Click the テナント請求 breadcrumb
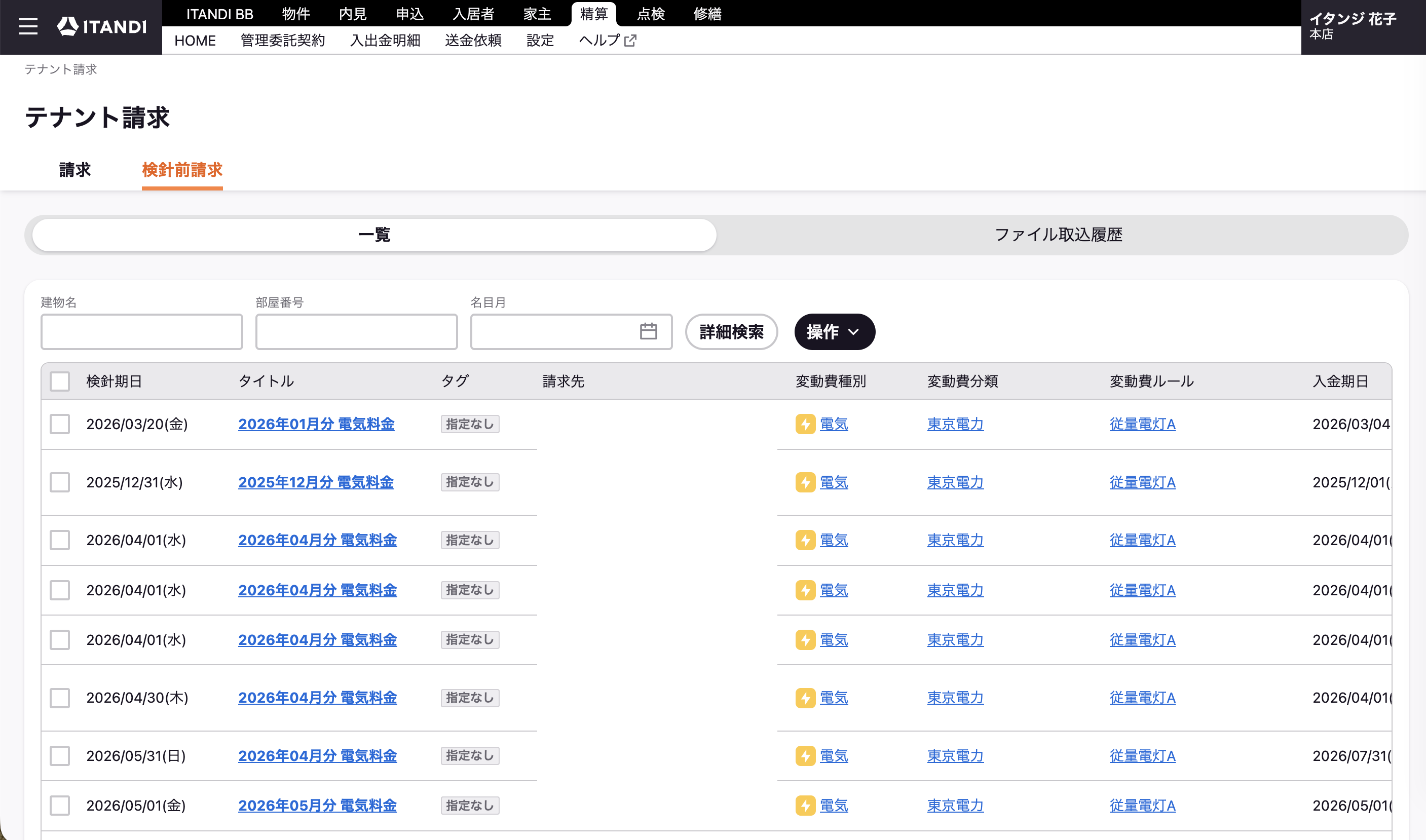This screenshot has width=1426, height=840. pyautogui.click(x=61, y=69)
